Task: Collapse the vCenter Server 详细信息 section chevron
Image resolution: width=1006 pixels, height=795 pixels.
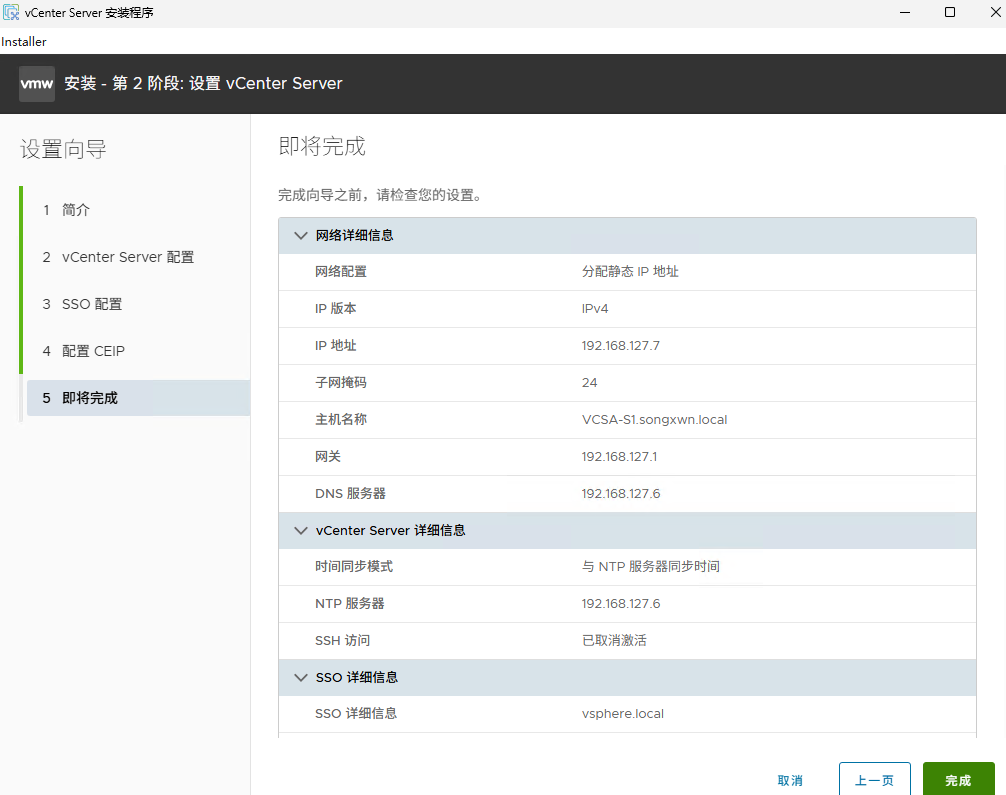Action: point(301,530)
